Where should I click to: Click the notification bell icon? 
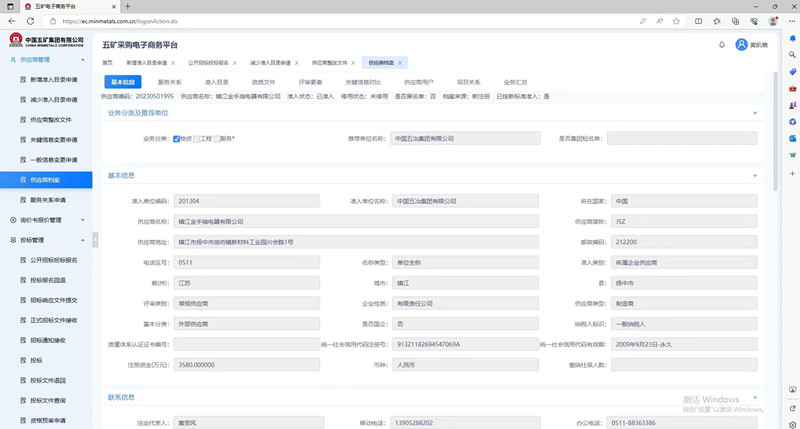(x=722, y=45)
